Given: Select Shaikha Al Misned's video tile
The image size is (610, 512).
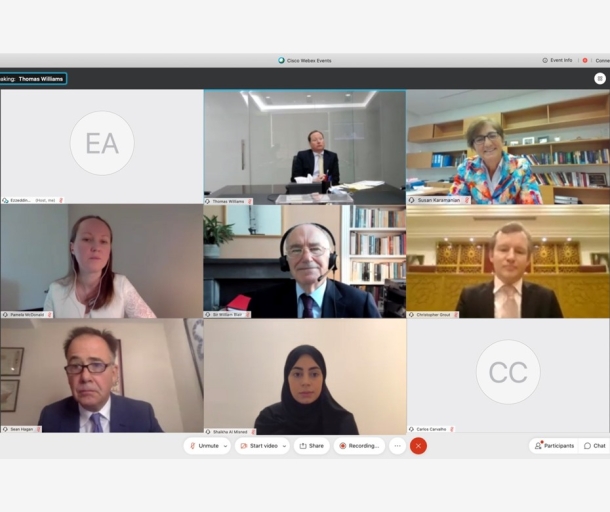Looking at the screenshot, I should [305, 377].
